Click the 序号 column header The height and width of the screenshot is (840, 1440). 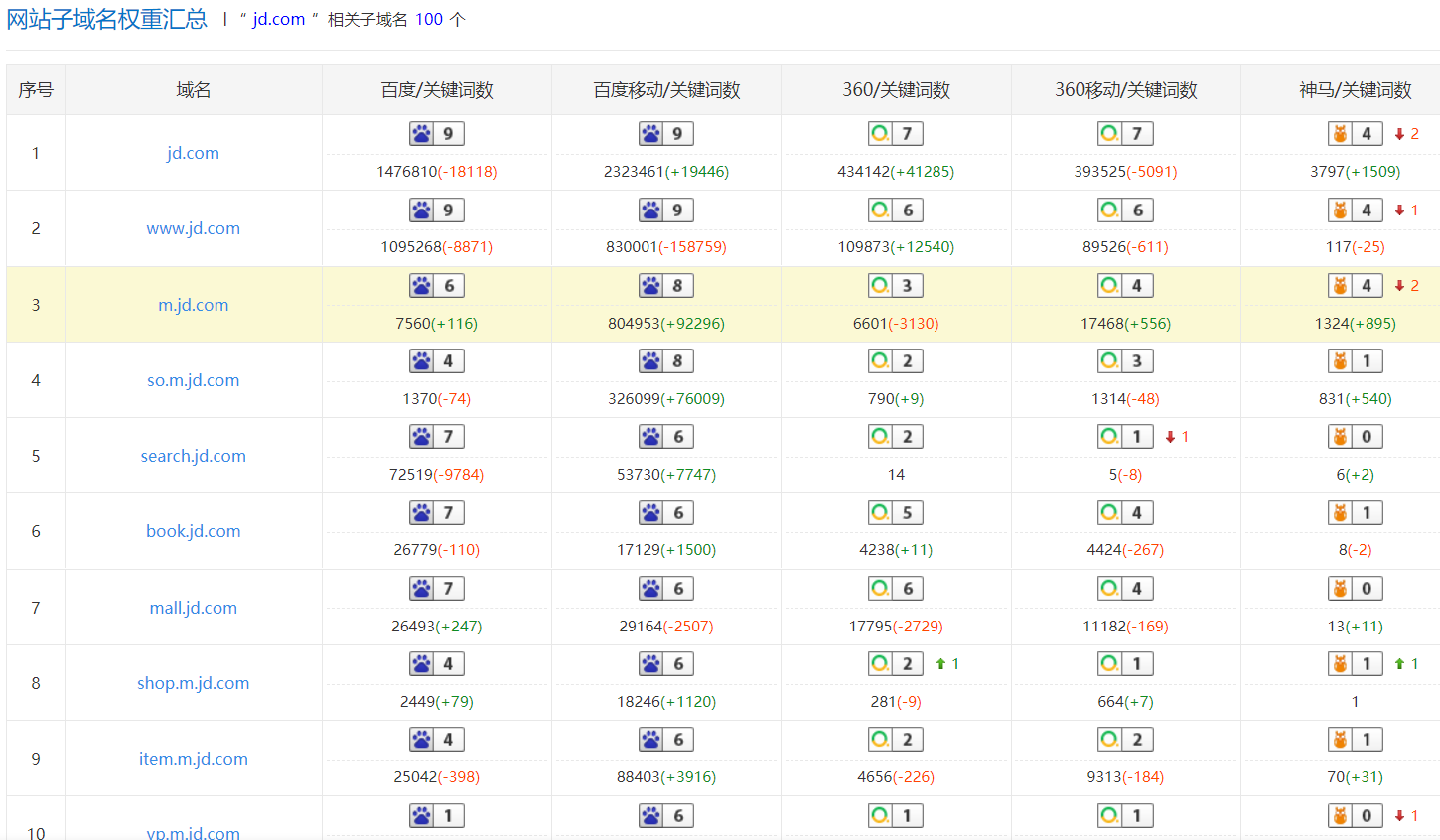tap(36, 90)
